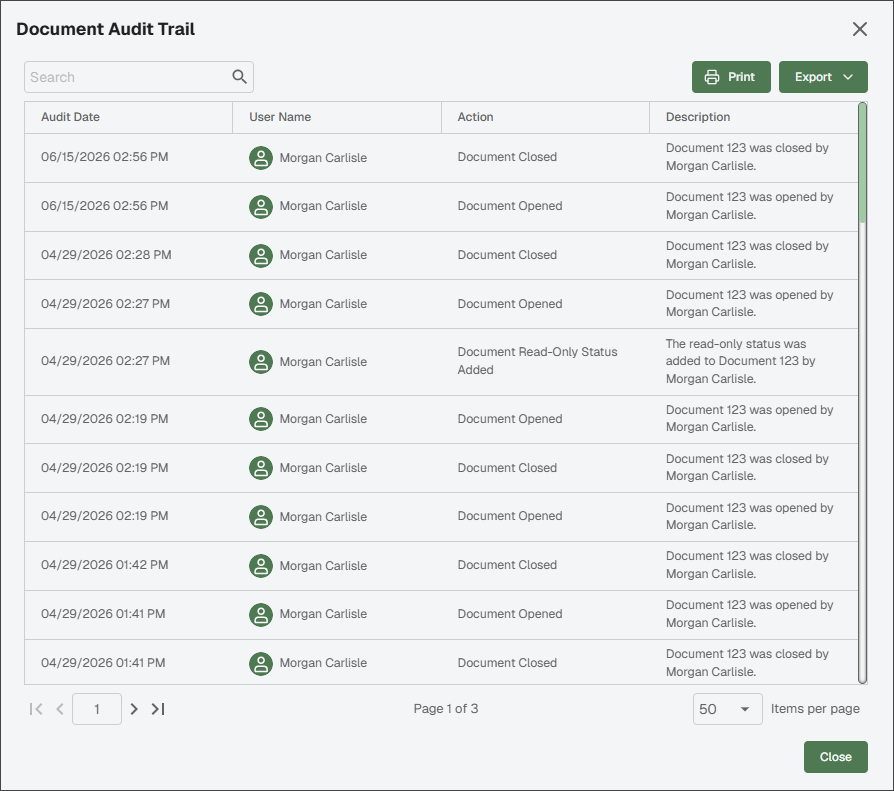Click the 'Items per page' label
Viewport: 894px width, 791px height.
click(815, 708)
